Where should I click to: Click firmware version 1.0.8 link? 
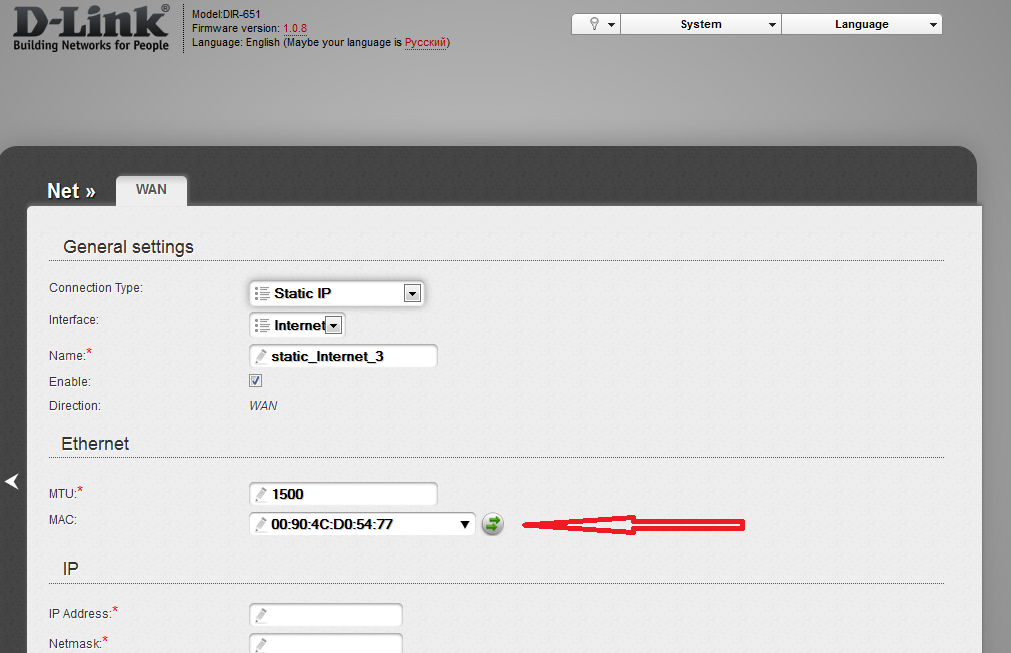[x=295, y=28]
